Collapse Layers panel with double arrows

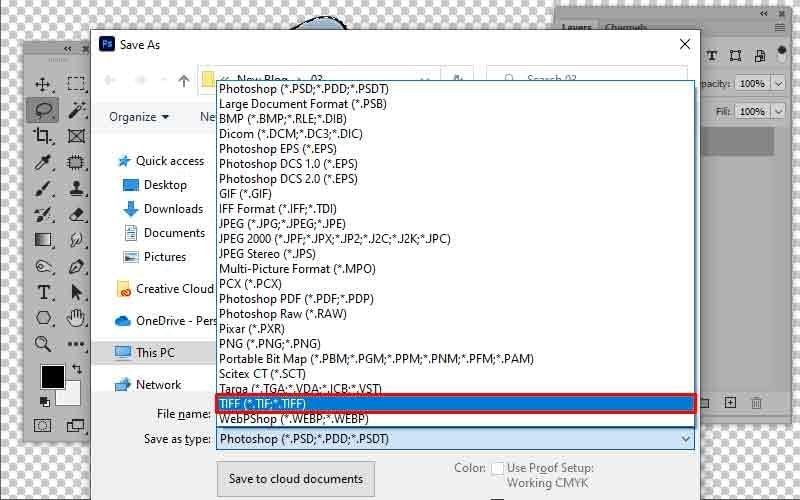tap(763, 14)
